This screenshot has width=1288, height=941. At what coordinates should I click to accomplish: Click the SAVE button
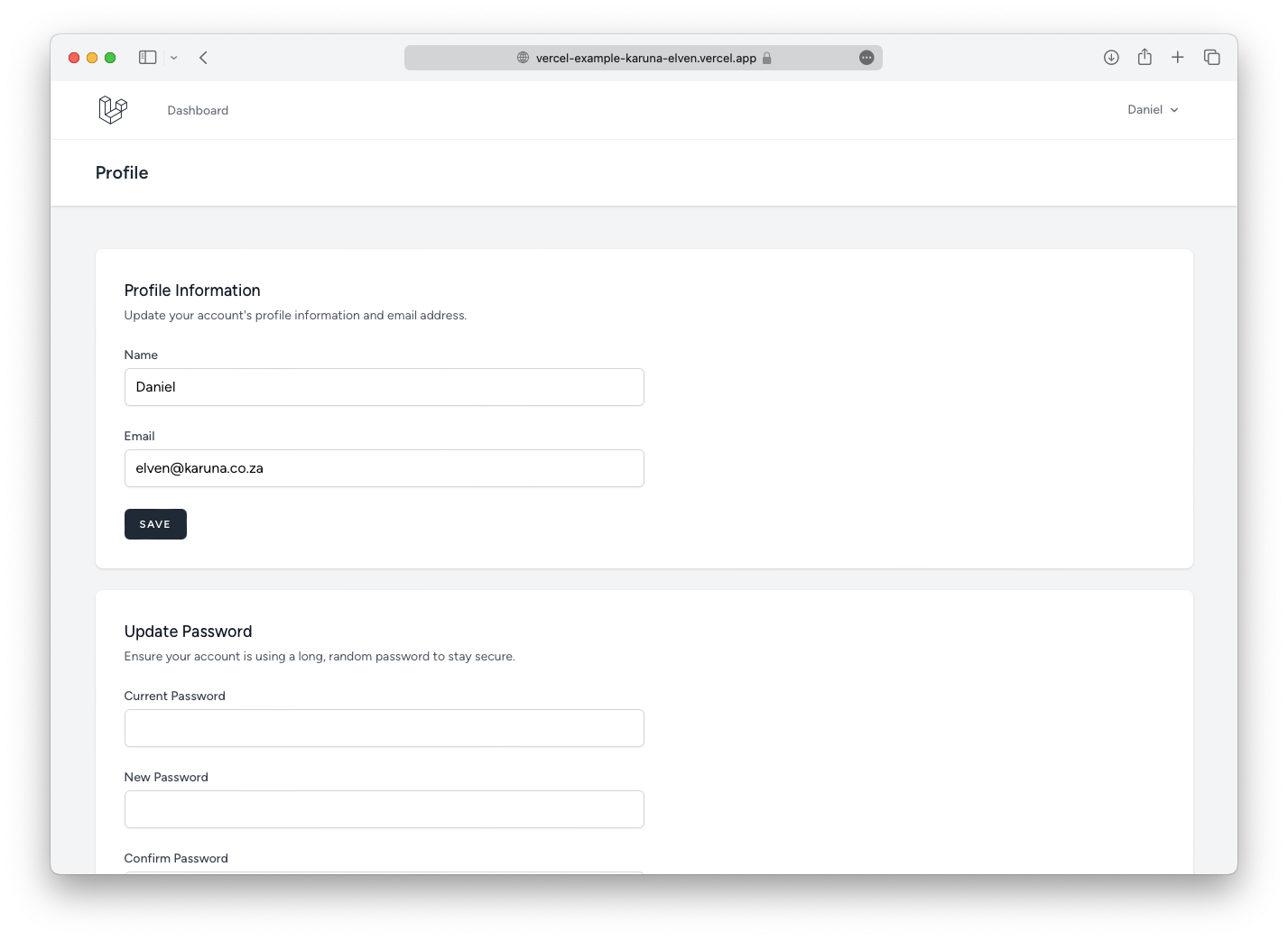(155, 523)
